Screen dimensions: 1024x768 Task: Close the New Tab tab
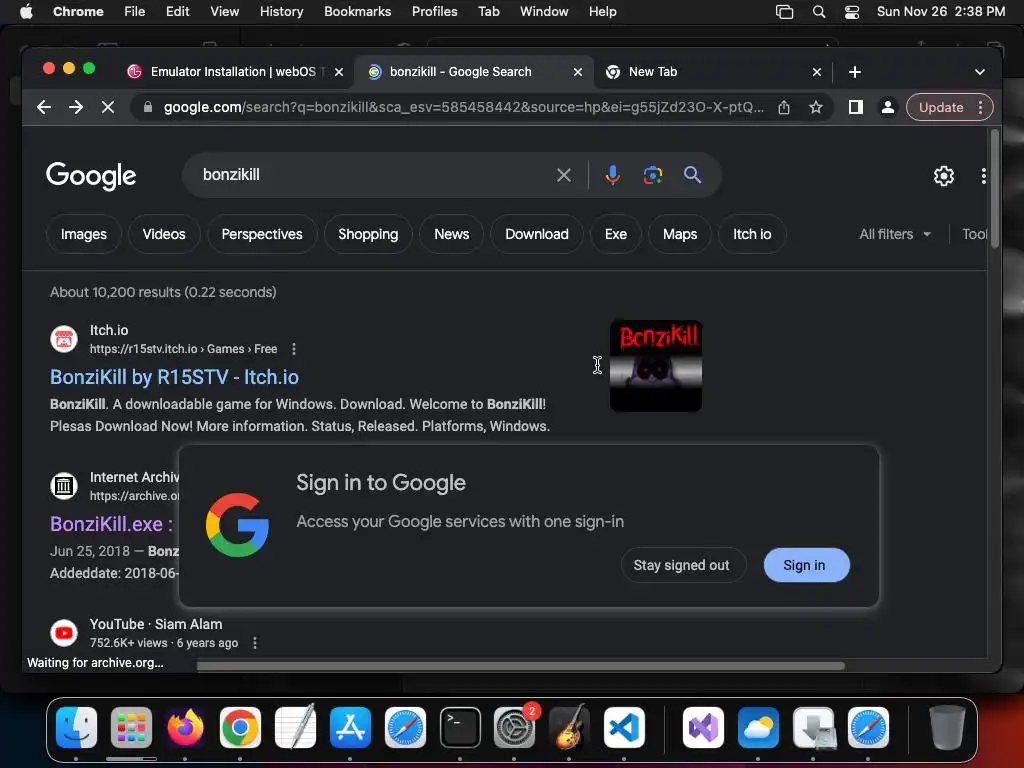coord(816,72)
